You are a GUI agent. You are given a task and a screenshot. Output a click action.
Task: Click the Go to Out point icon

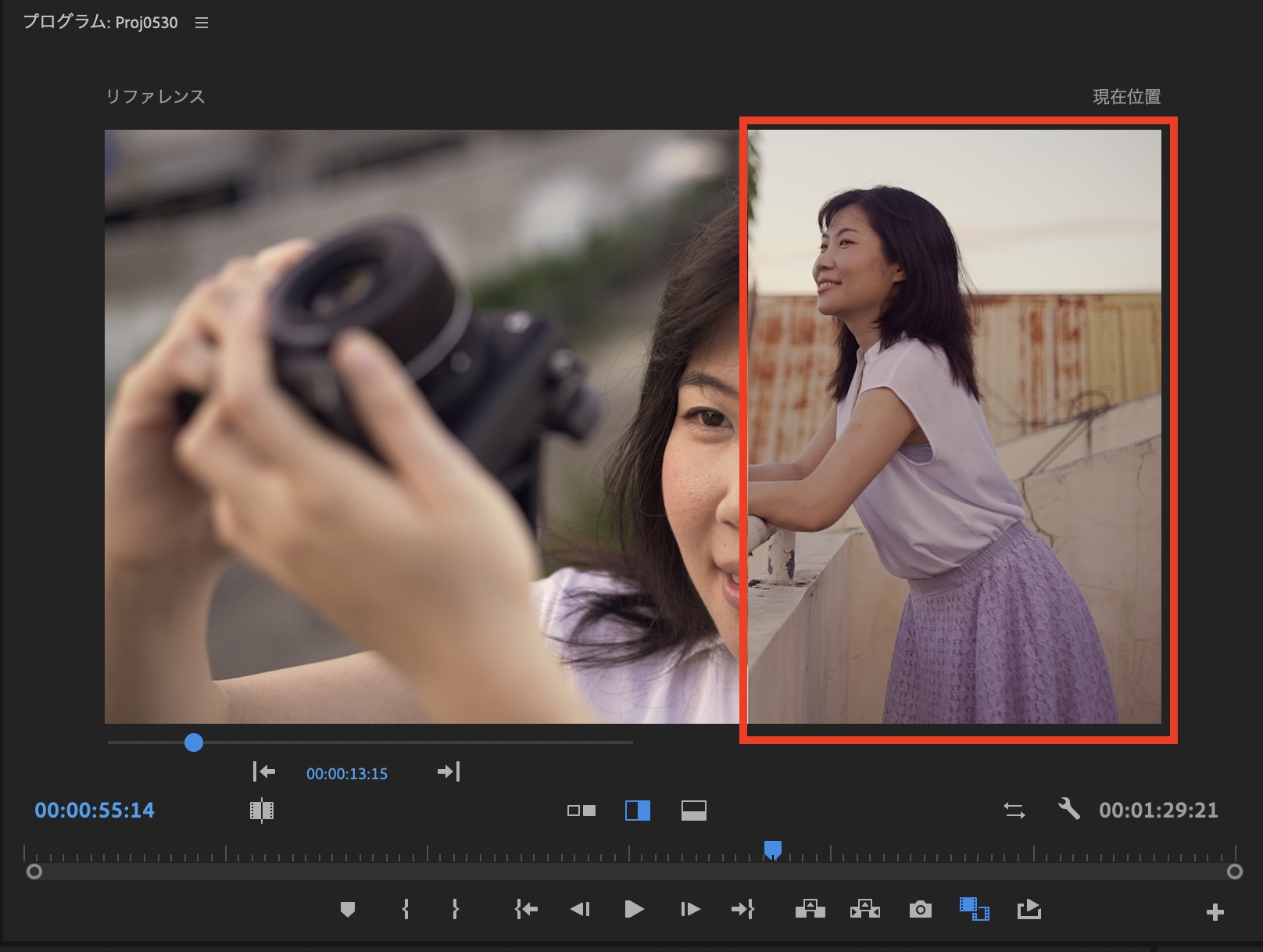(742, 909)
